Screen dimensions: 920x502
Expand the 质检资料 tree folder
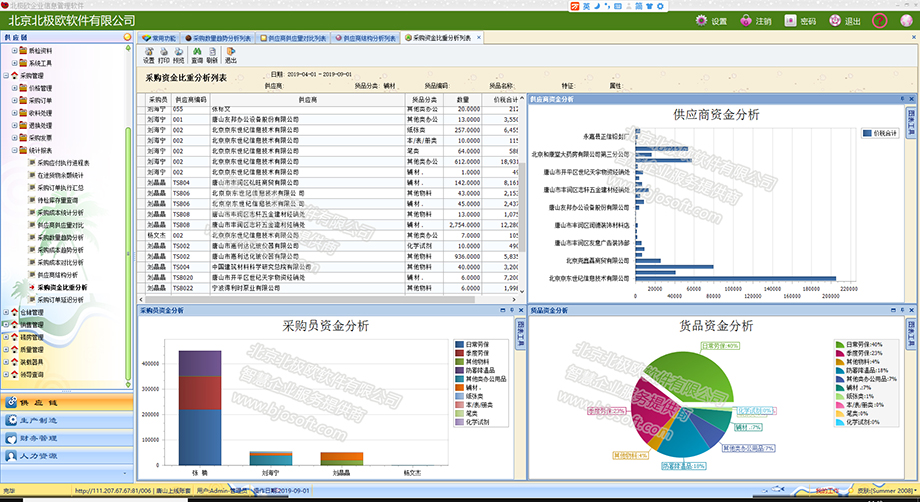click(15, 50)
